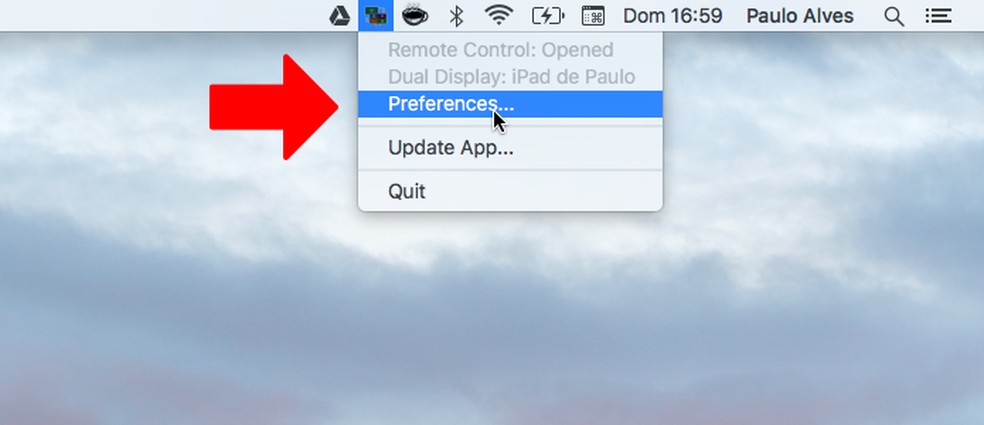Click the empty menu bar area left of Drive

(163, 16)
